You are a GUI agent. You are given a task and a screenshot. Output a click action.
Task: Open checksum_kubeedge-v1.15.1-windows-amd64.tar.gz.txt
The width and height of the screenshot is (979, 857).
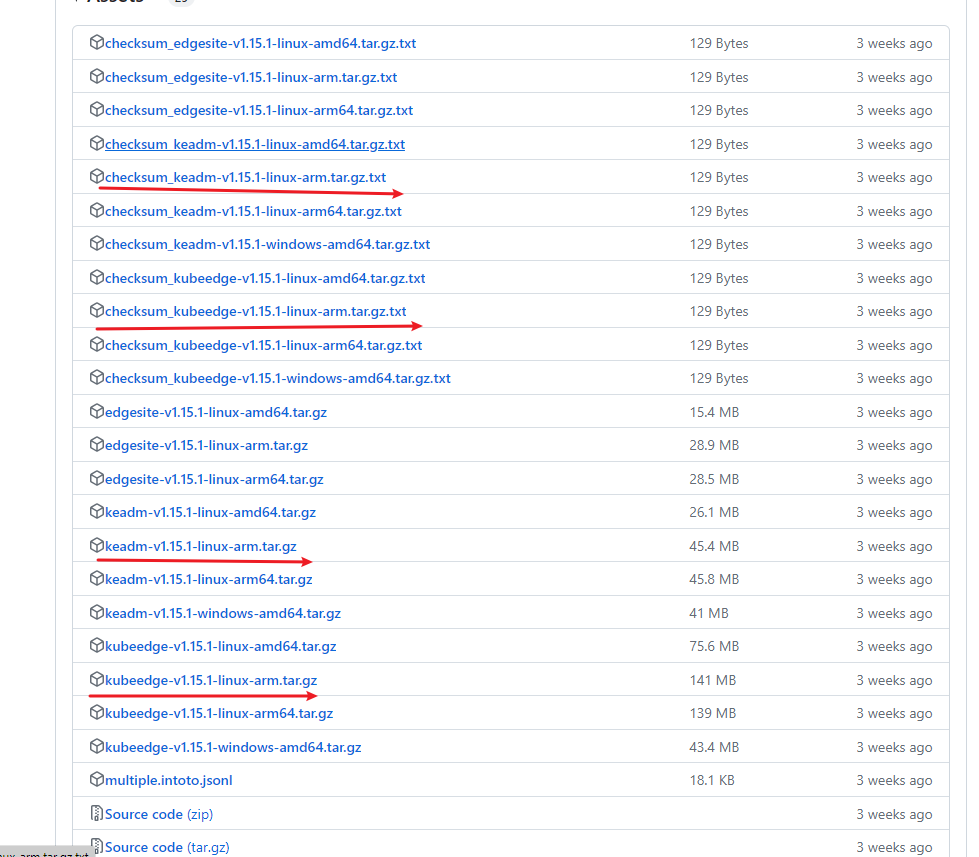[x=279, y=378]
